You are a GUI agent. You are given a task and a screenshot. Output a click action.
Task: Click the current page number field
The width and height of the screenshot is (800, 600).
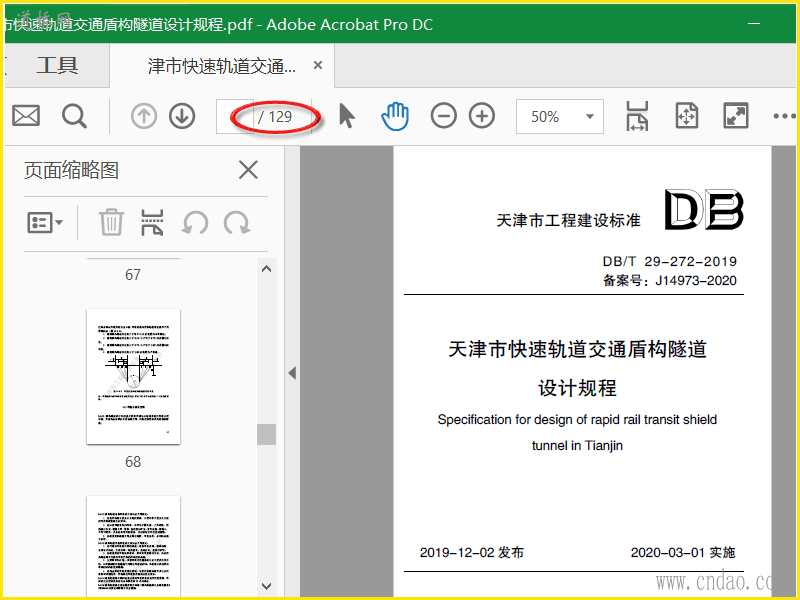pyautogui.click(x=235, y=117)
